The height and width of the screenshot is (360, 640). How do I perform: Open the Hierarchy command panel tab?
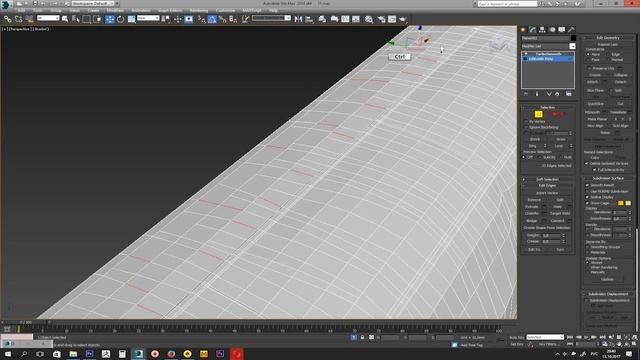pos(542,29)
